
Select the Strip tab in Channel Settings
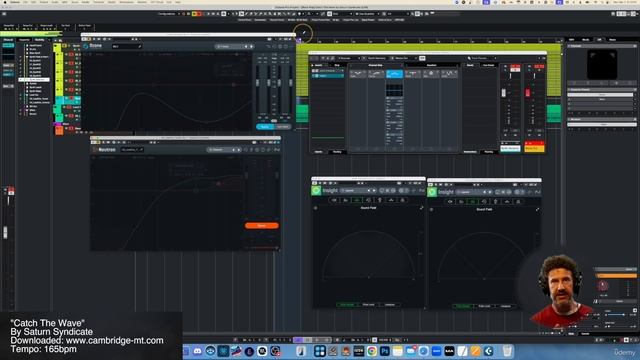coord(337,65)
